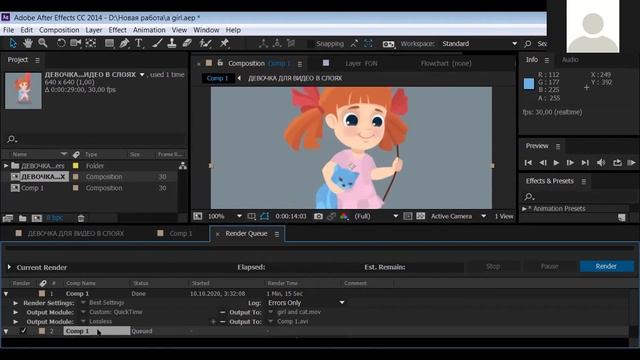Delete selected project item with trash icon

pos(81,218)
